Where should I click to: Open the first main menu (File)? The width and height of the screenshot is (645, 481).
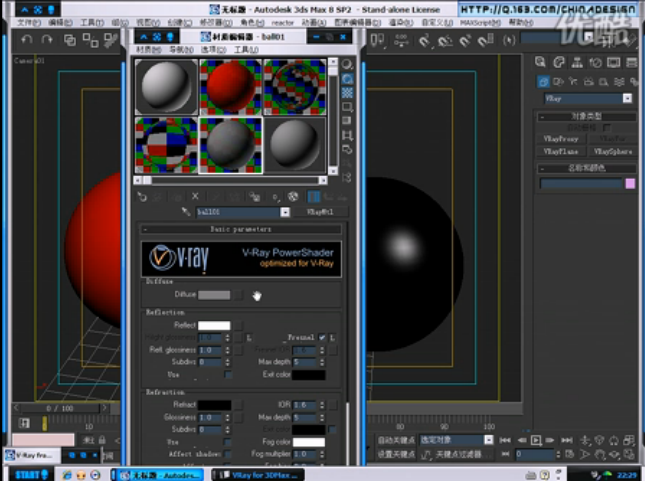click(x=28, y=23)
